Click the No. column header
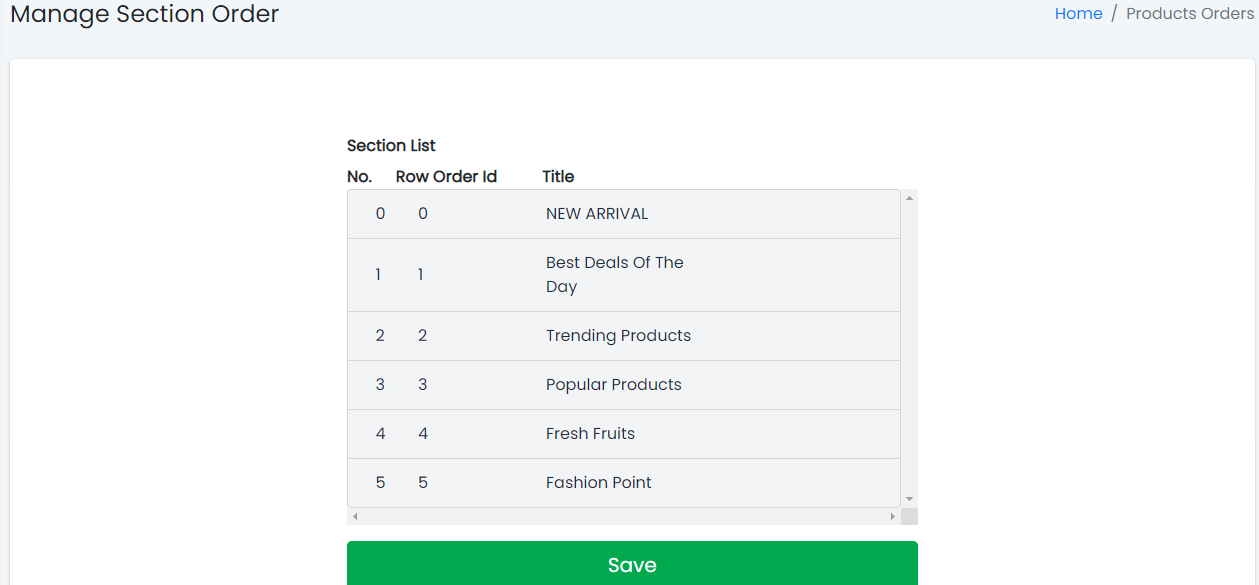 [359, 177]
